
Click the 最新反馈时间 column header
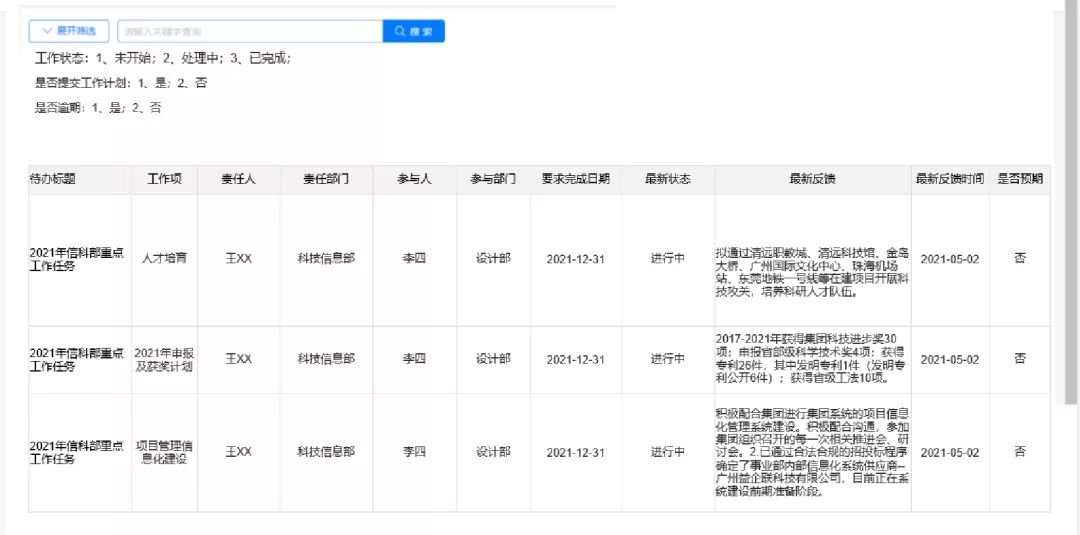(950, 179)
